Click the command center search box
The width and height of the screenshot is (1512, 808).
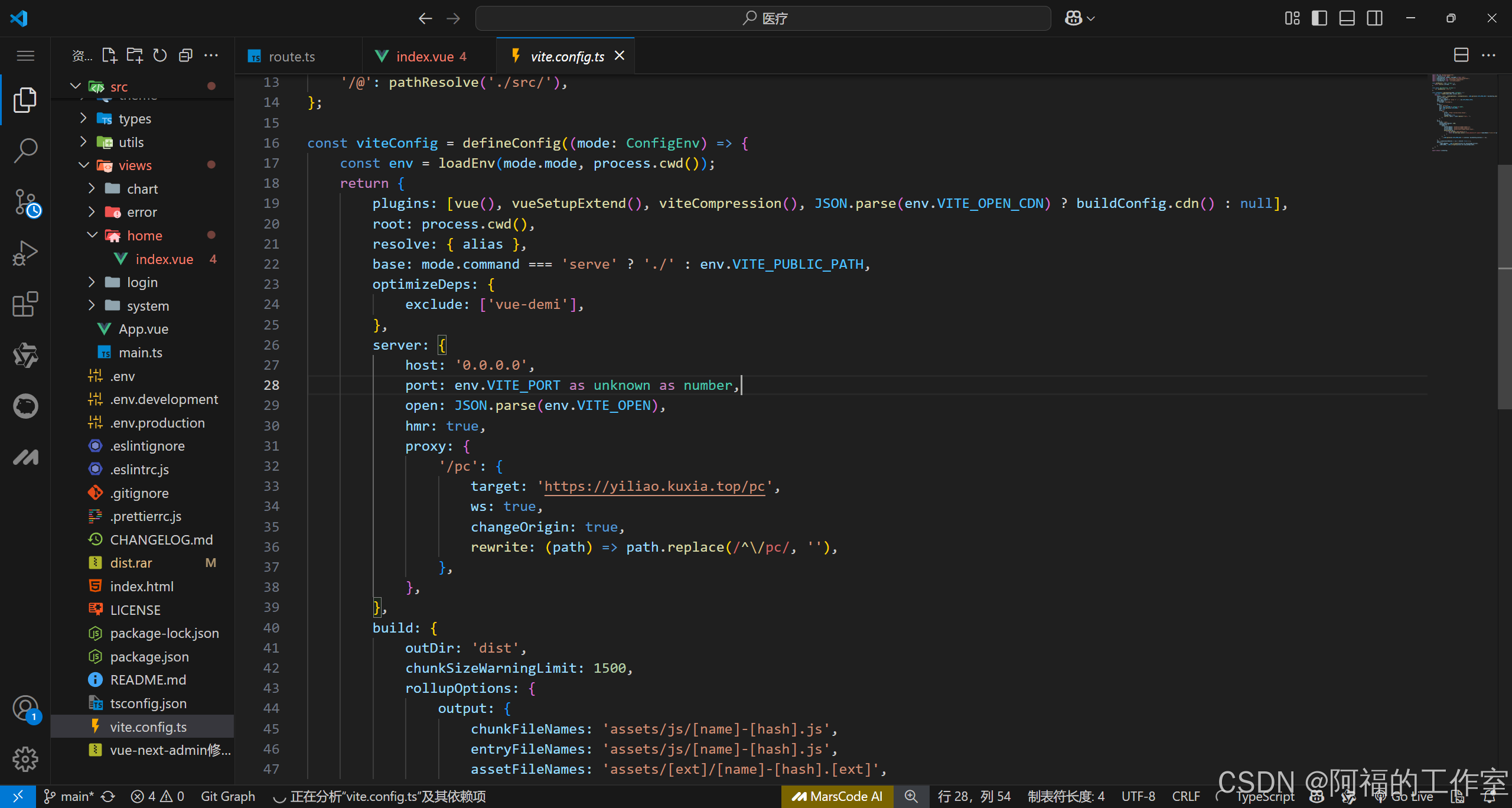coord(762,18)
